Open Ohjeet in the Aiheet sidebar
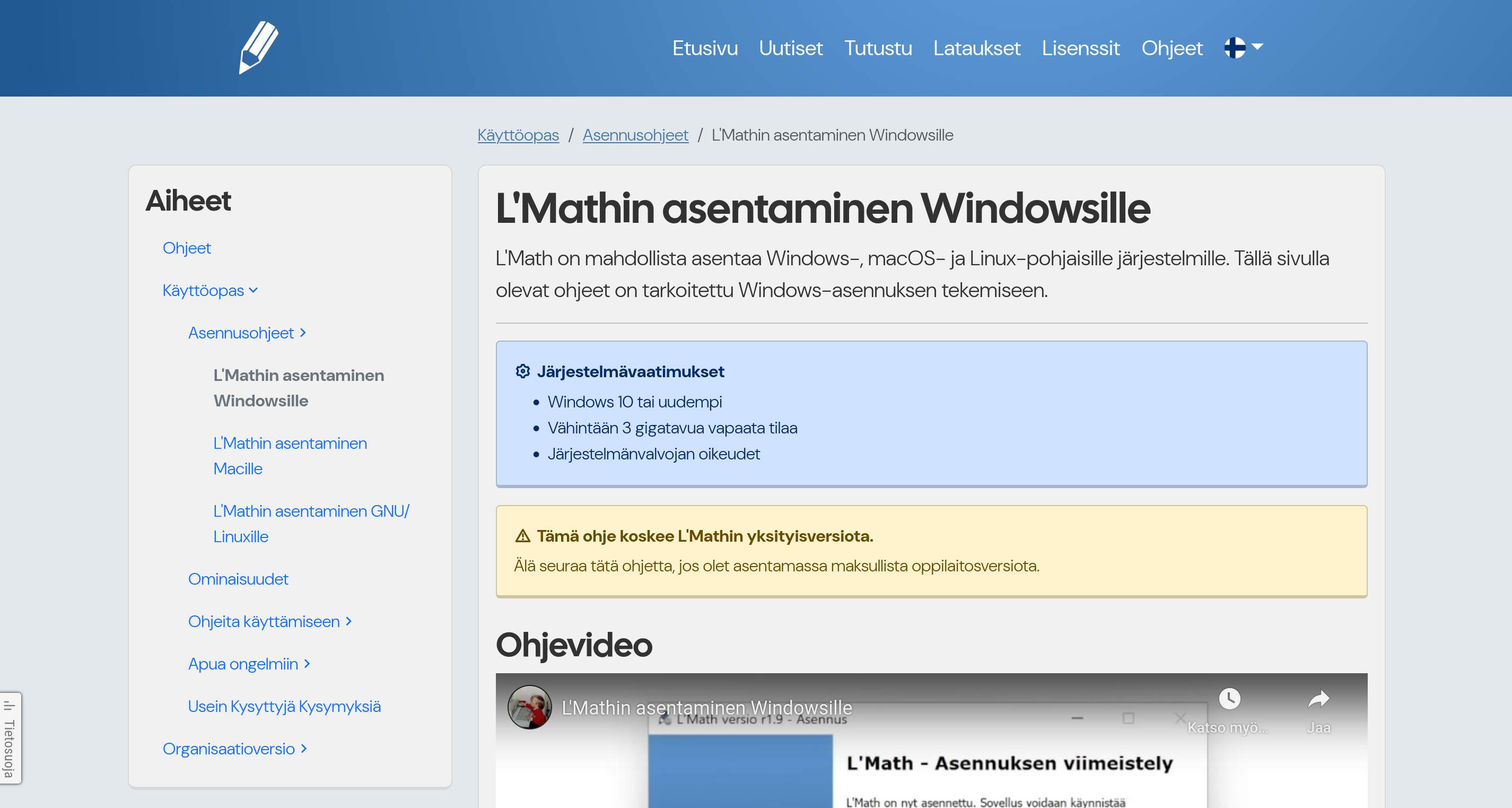 [187, 248]
